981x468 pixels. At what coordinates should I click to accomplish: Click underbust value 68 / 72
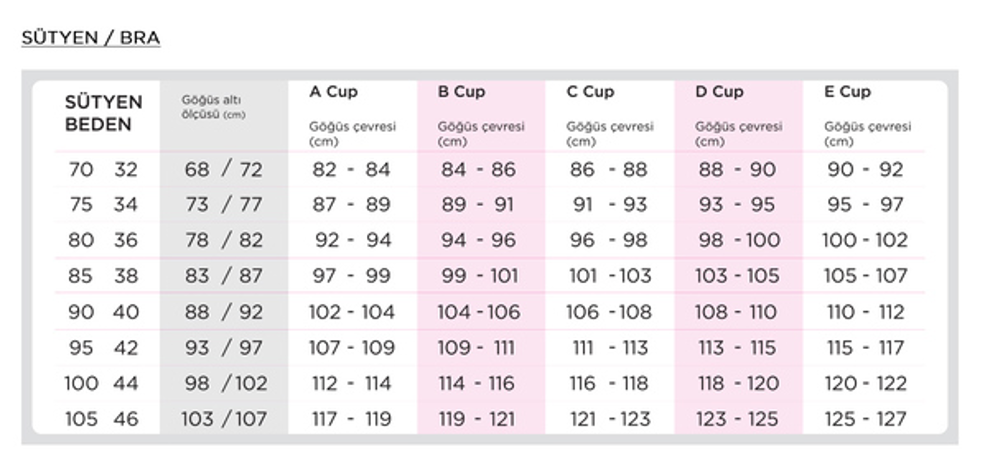[x=223, y=170]
